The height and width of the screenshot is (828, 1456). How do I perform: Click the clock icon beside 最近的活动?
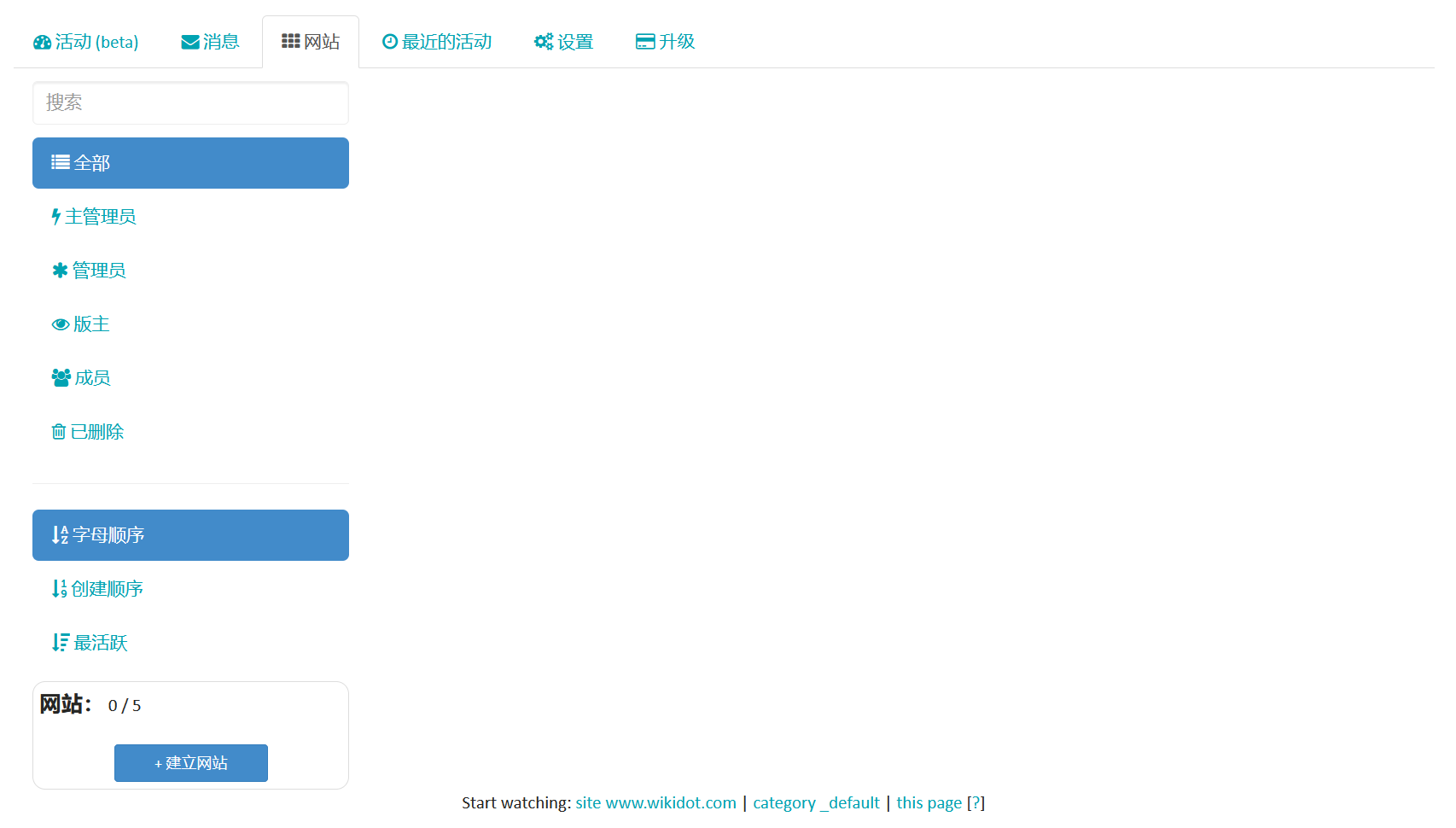click(389, 41)
